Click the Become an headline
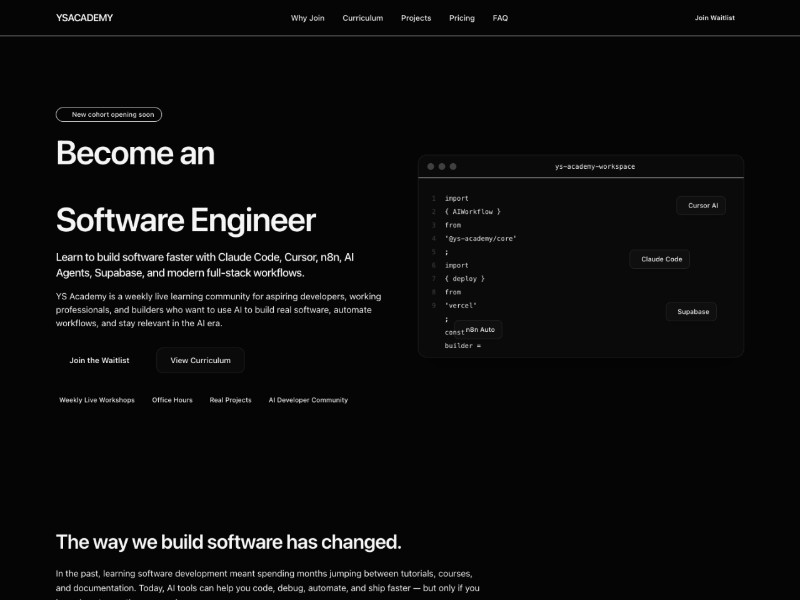Image resolution: width=800 pixels, height=600 pixels. pyautogui.click(x=135, y=153)
